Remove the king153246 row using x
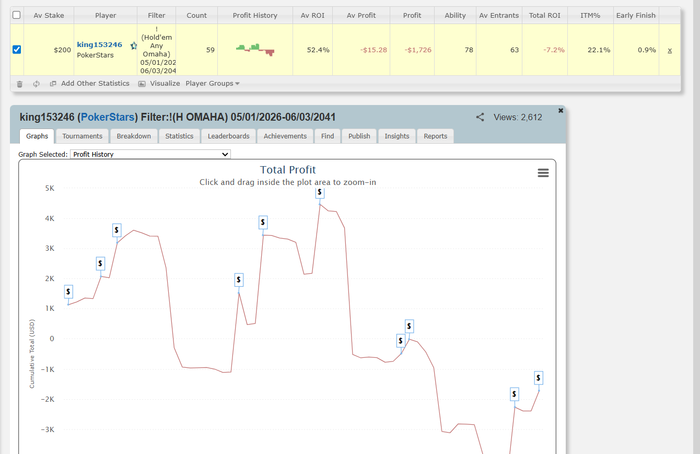Image resolution: width=700 pixels, height=454 pixels. (x=670, y=50)
